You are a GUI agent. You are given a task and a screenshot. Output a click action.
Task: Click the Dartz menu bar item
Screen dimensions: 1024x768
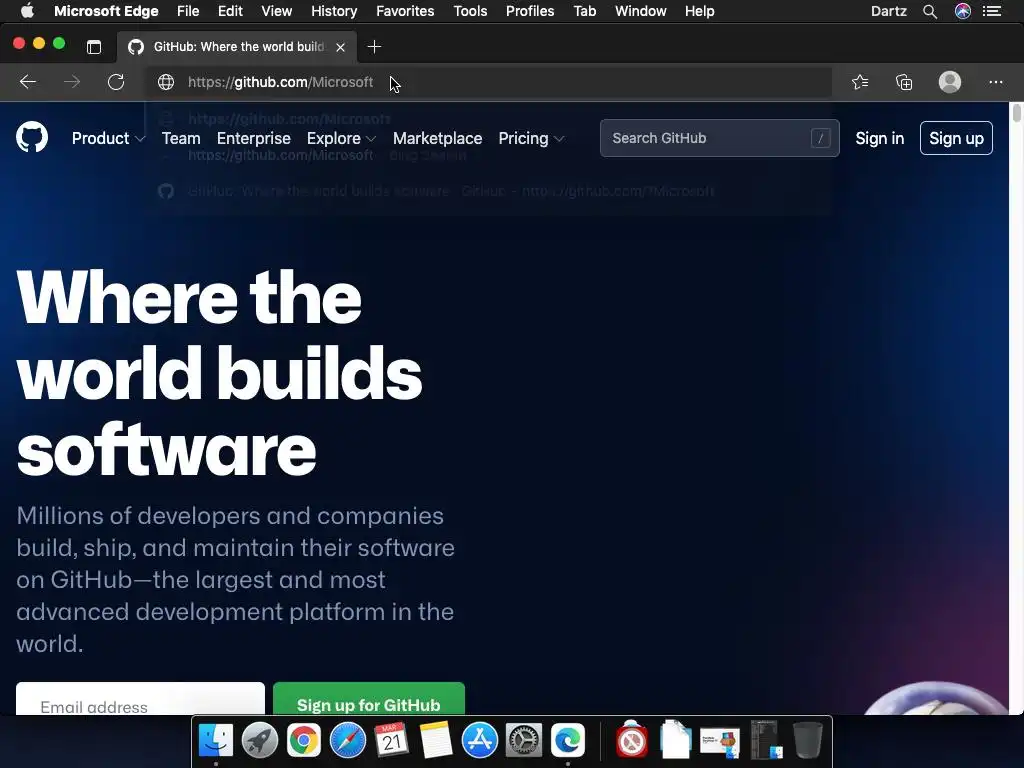point(888,11)
